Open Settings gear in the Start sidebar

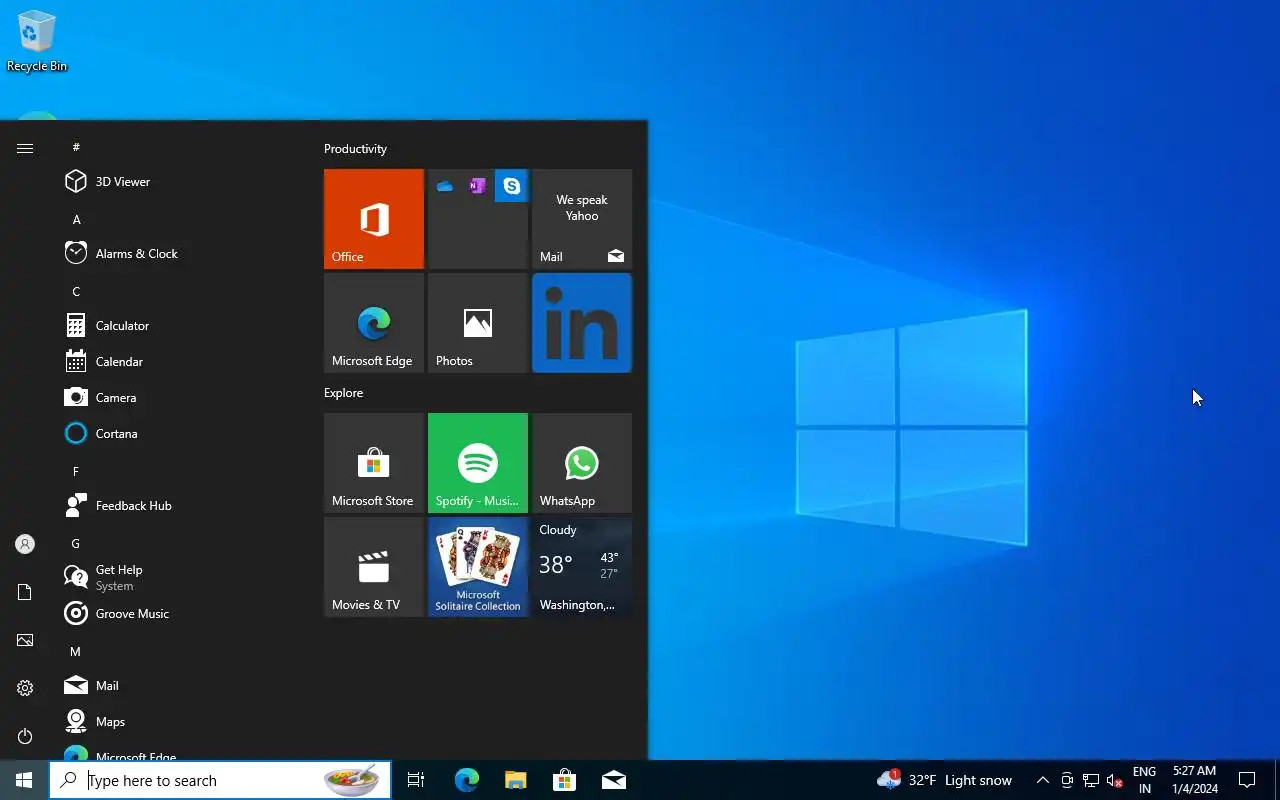25,688
